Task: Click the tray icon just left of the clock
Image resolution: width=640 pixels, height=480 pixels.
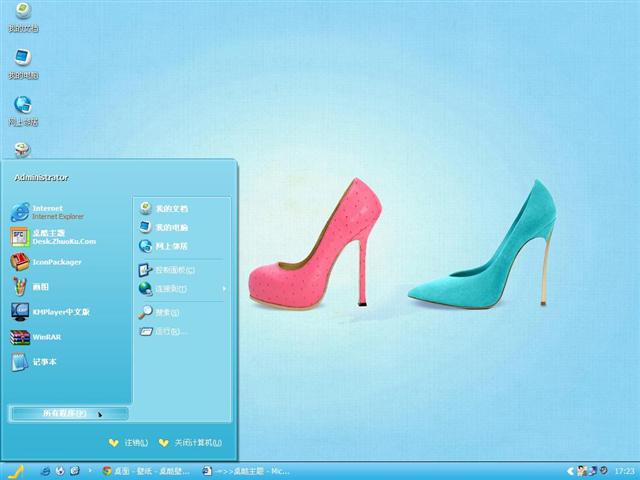Action: tap(604, 471)
